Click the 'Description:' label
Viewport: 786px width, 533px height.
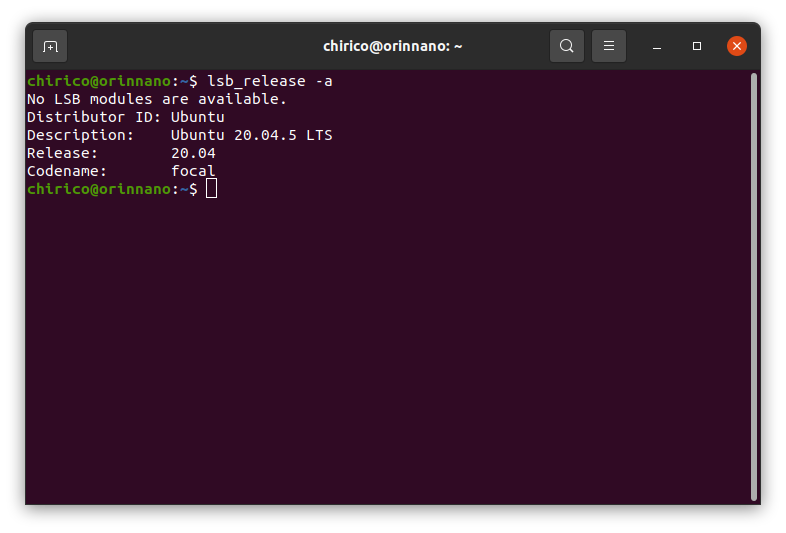point(80,135)
